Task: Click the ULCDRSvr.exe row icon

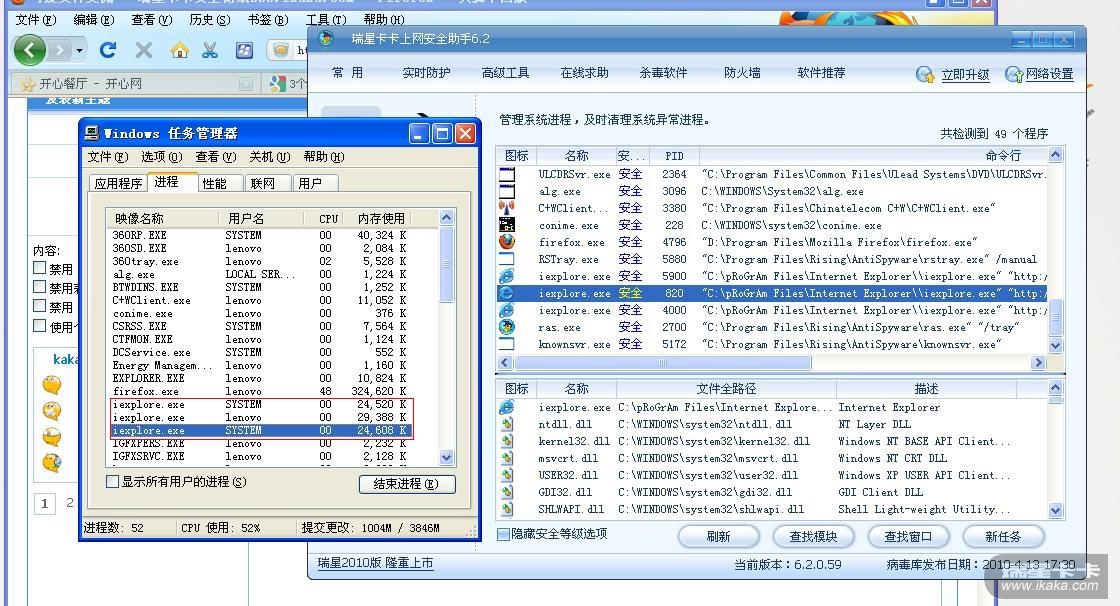Action: click(506, 174)
